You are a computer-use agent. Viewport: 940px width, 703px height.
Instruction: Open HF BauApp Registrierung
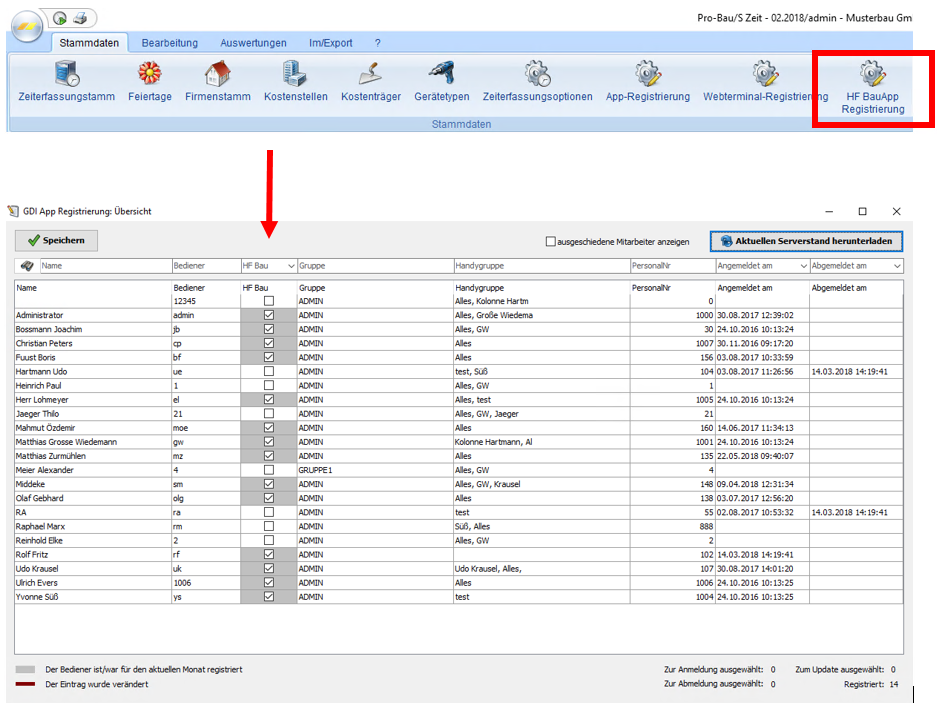873,86
